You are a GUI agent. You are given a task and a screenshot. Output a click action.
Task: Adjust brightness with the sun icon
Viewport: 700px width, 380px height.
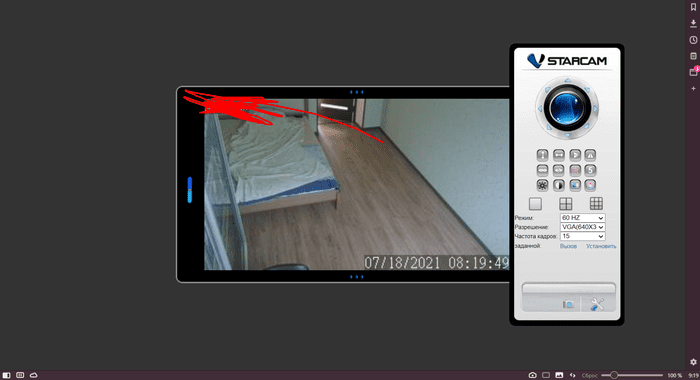(542, 185)
